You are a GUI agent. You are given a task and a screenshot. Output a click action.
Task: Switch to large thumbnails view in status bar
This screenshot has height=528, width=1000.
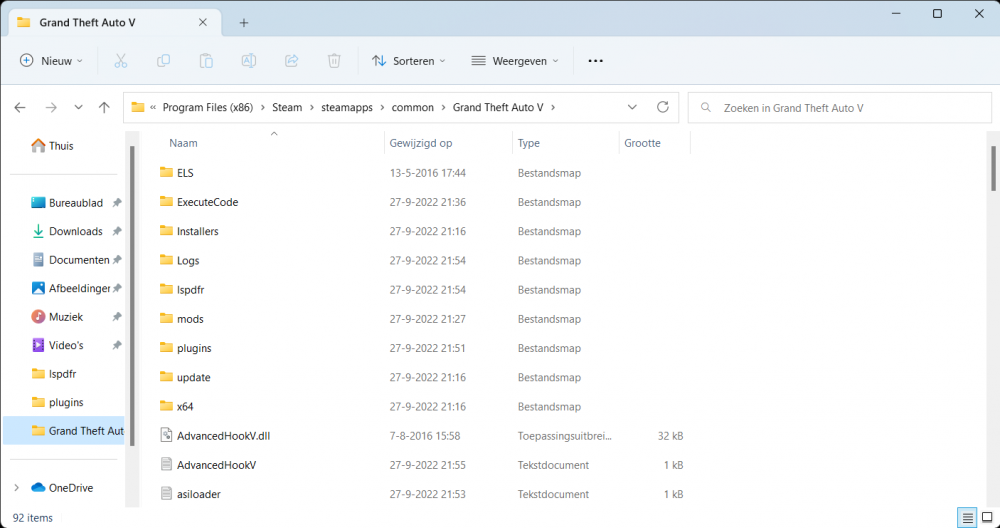pyautogui.click(x=985, y=518)
